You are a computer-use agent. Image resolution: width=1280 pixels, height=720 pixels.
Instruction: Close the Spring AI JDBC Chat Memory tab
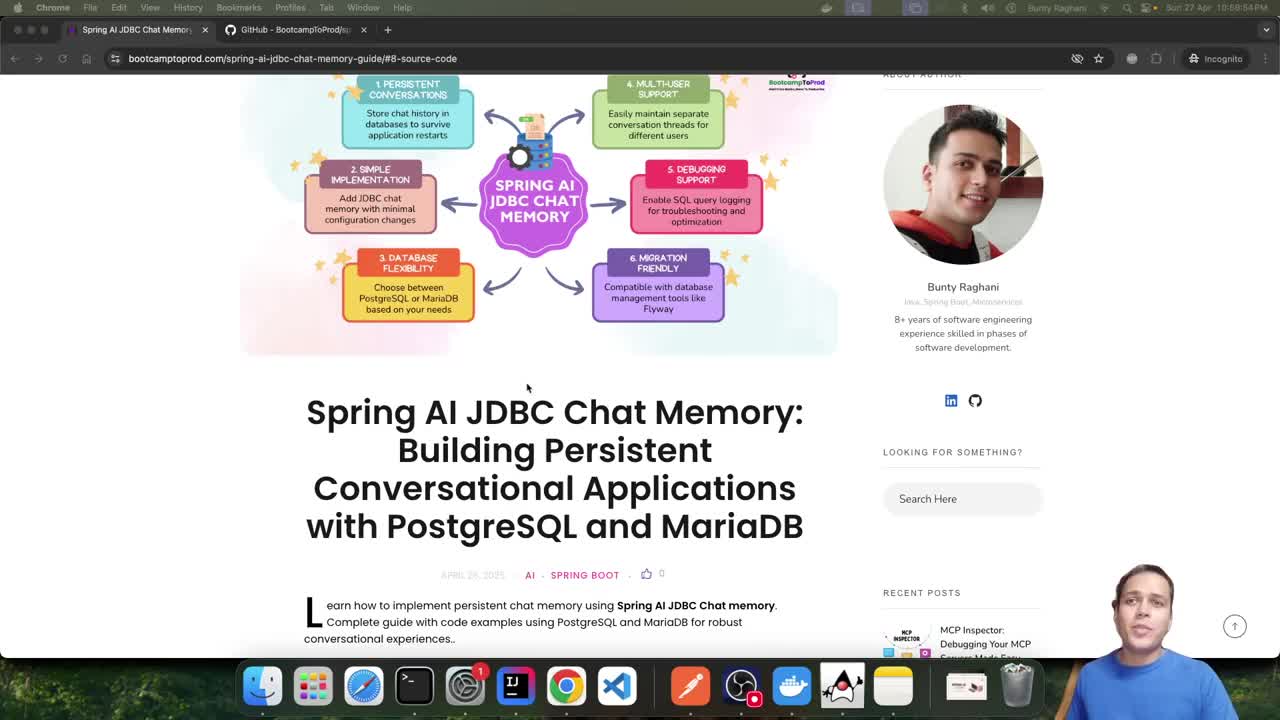coord(205,30)
